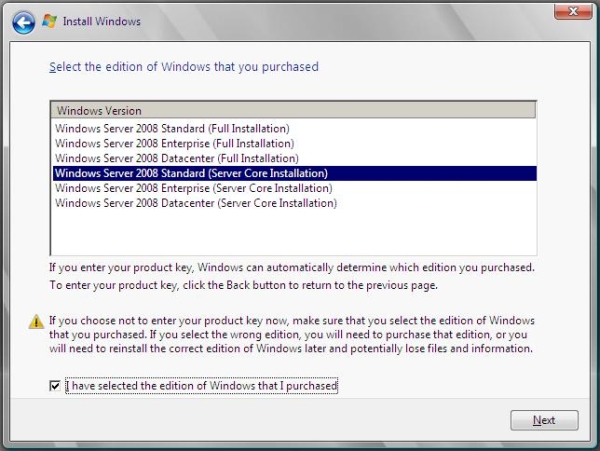The height and width of the screenshot is (451, 600).
Task: Go back using the blue arrow button
Action: 24,22
